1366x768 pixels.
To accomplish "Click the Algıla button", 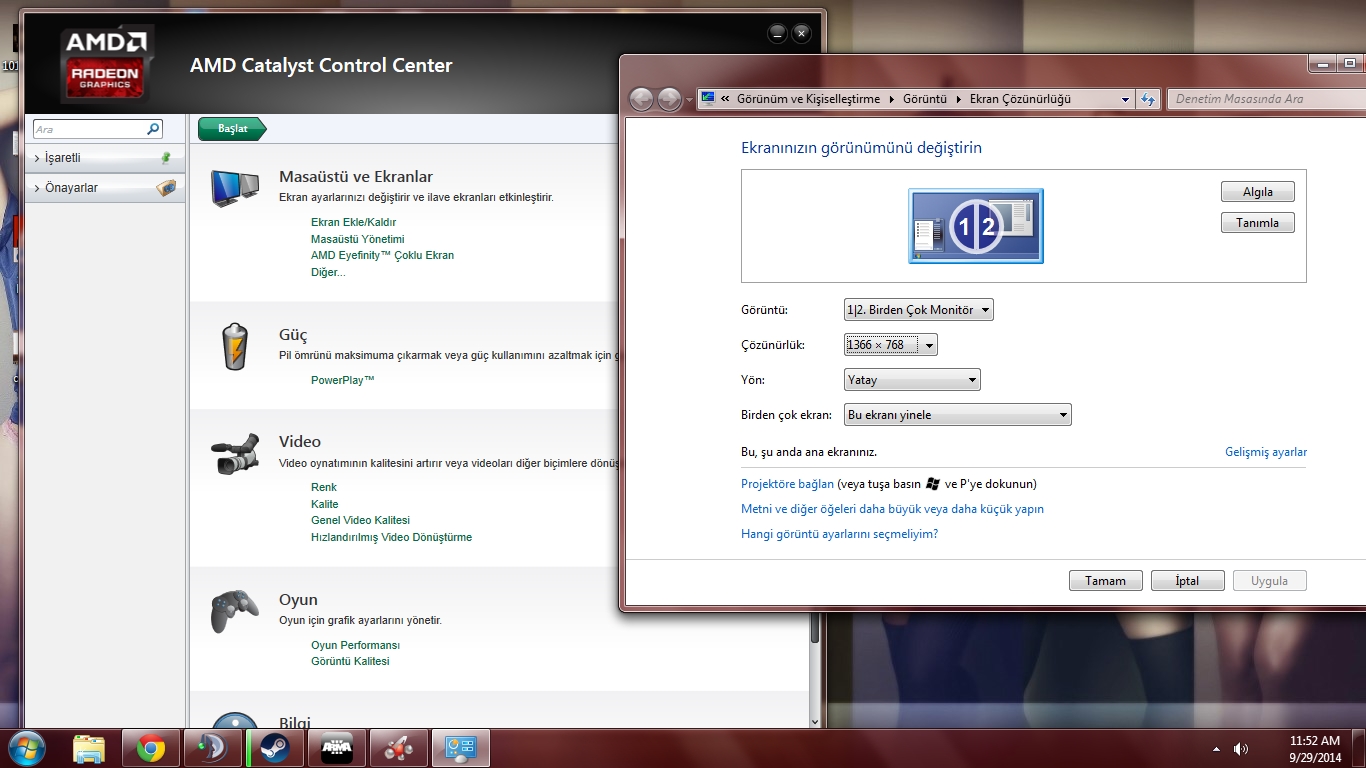I will (1258, 191).
